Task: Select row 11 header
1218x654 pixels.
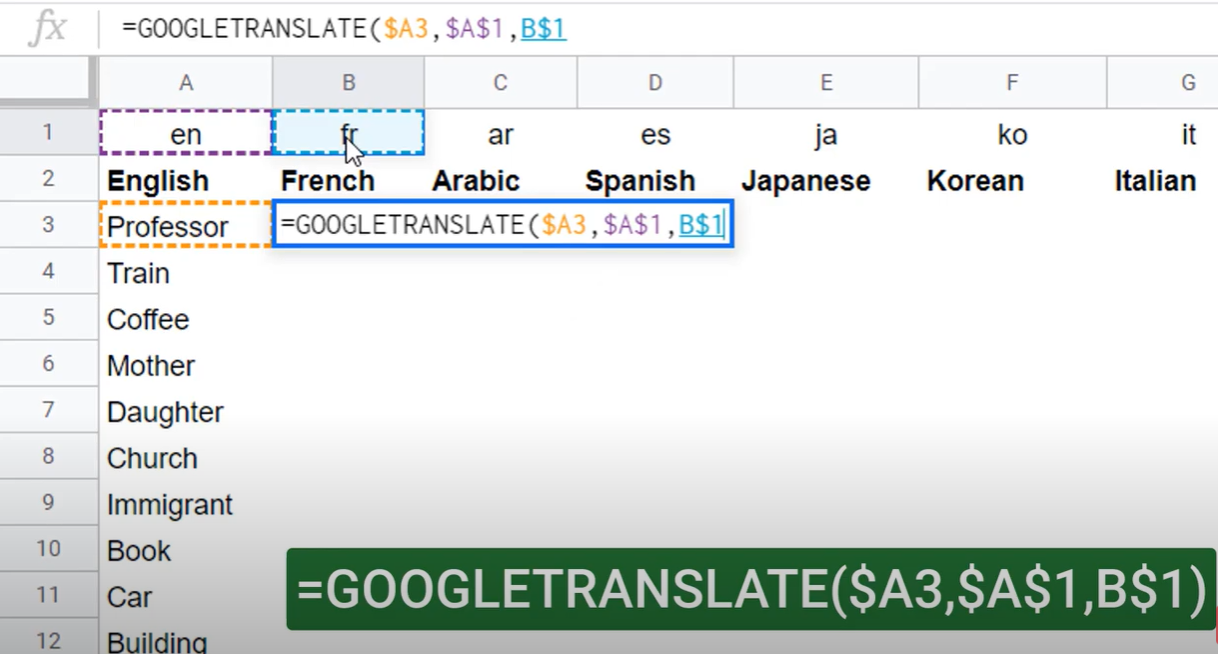Action: 48,594
